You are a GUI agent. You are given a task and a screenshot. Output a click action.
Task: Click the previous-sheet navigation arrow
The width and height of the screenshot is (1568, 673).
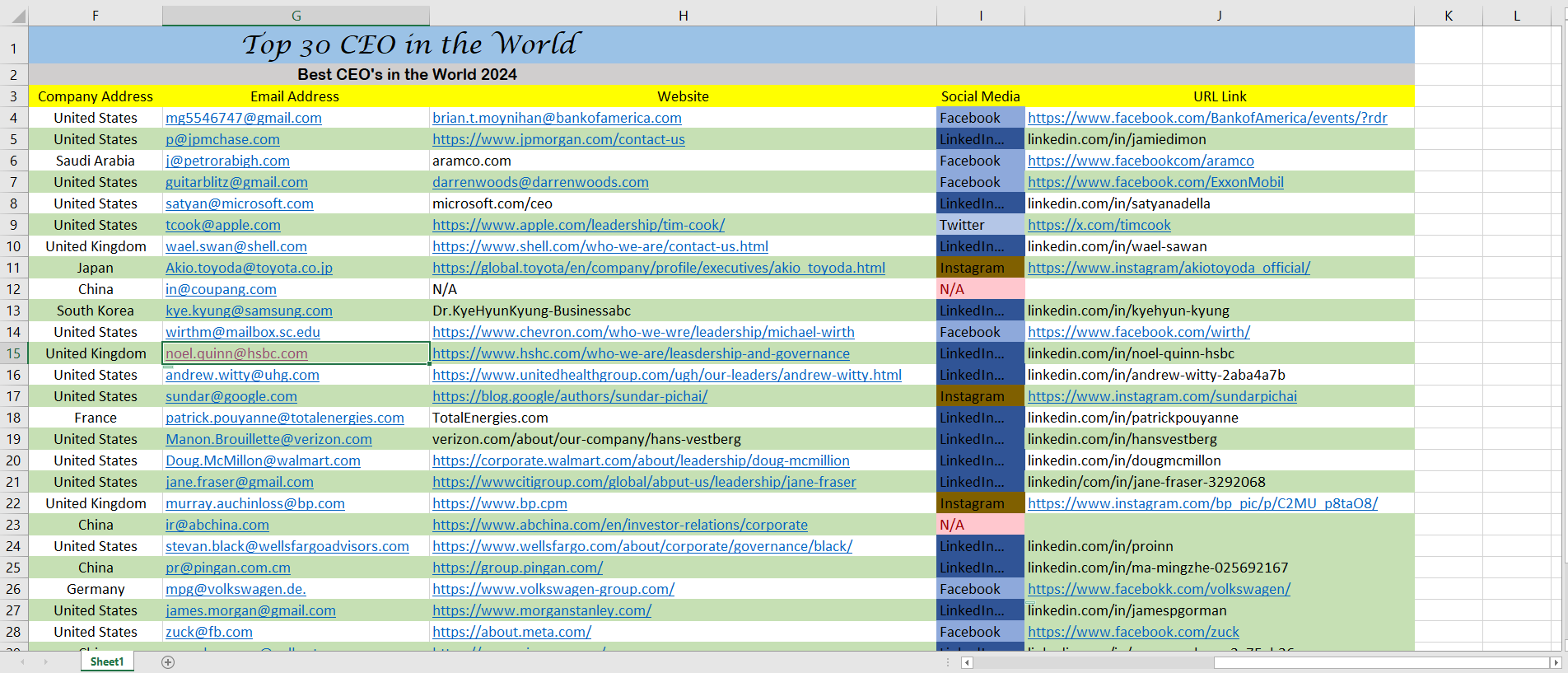[x=22, y=662]
